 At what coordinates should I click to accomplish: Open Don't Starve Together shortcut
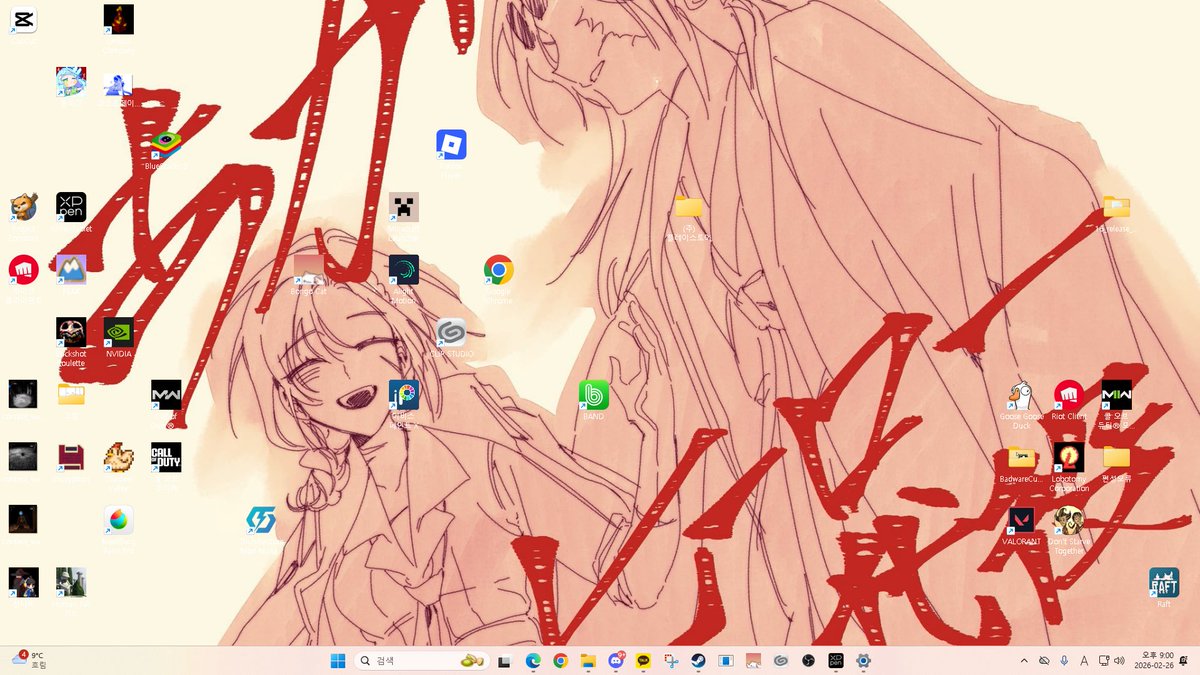click(1069, 521)
